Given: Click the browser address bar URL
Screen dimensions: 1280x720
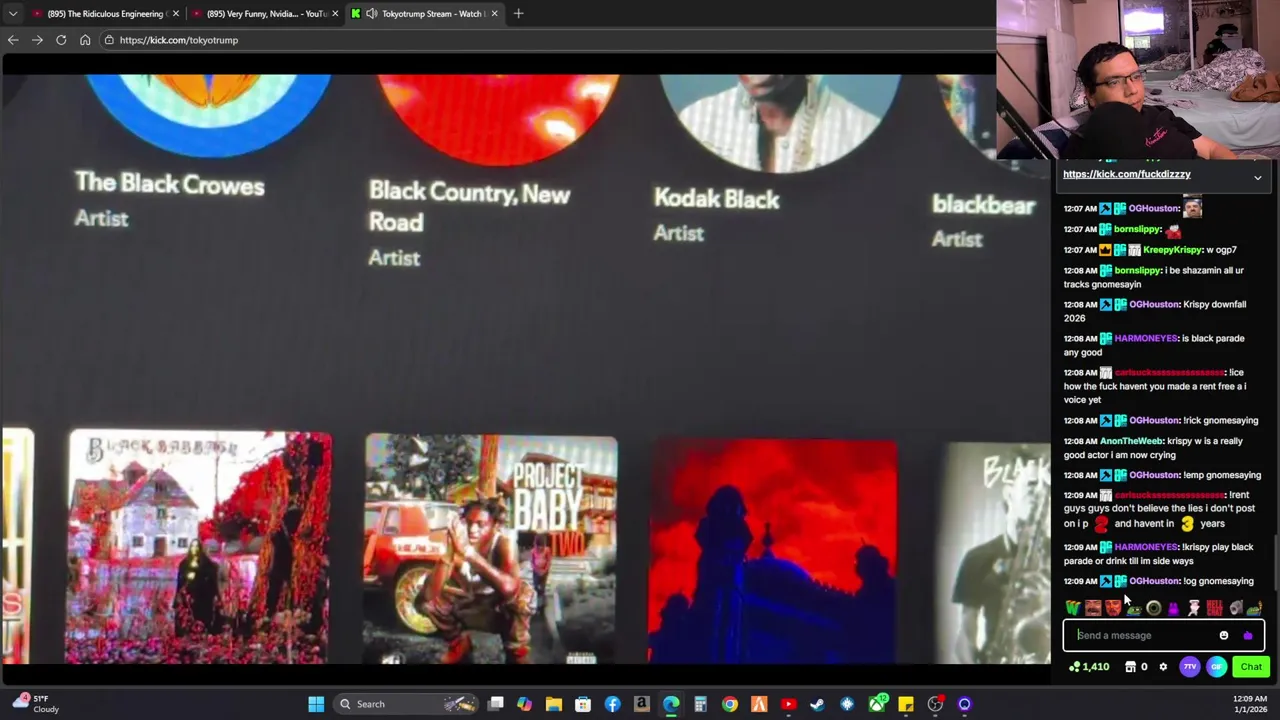Looking at the screenshot, I should (179, 40).
